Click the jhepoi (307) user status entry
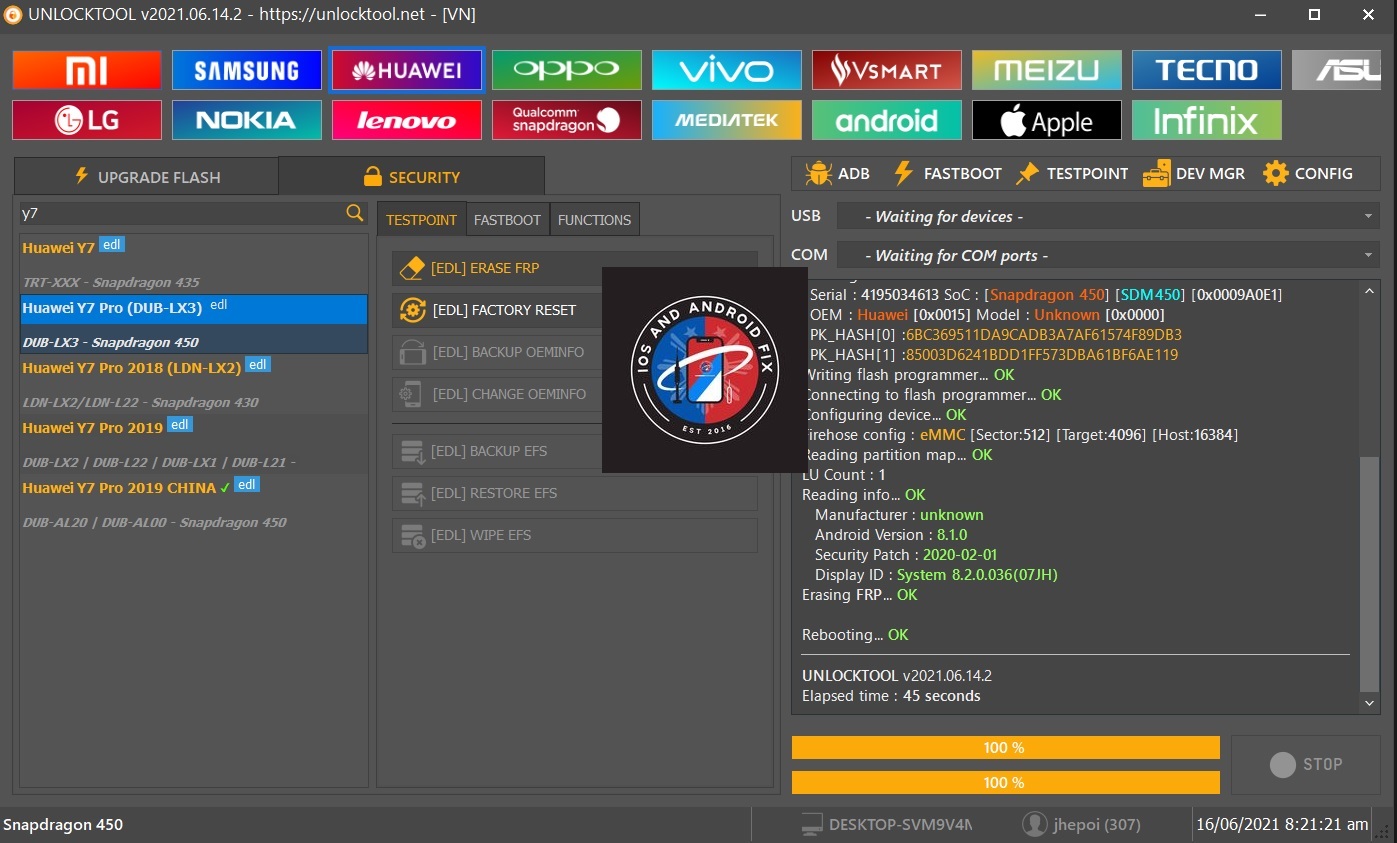The image size is (1397, 843). pyautogui.click(x=1081, y=825)
